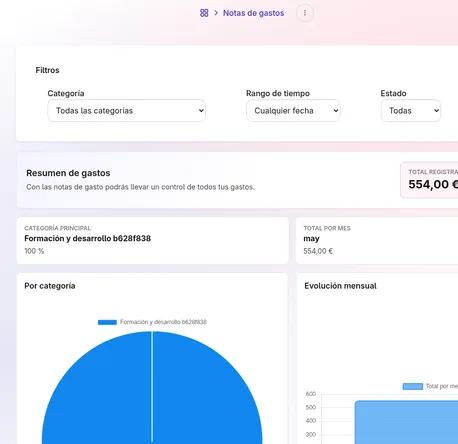Viewport: 458px width, 444px height.
Task: Click the 554,00 € total registered amount
Action: [433, 184]
